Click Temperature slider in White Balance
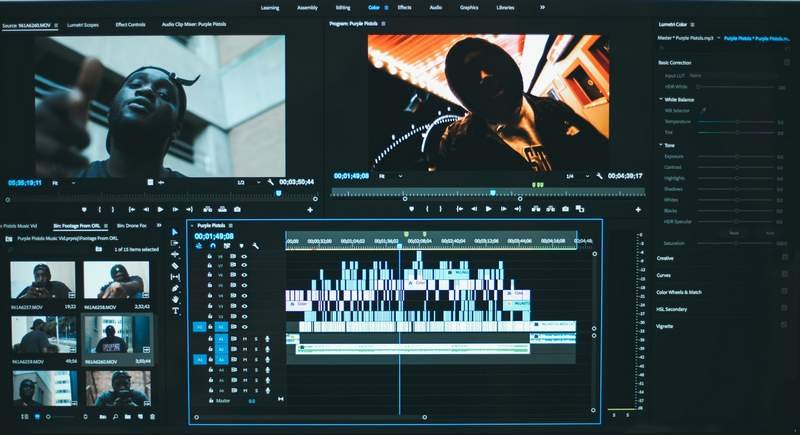This screenshot has width=800, height=435. (736, 122)
